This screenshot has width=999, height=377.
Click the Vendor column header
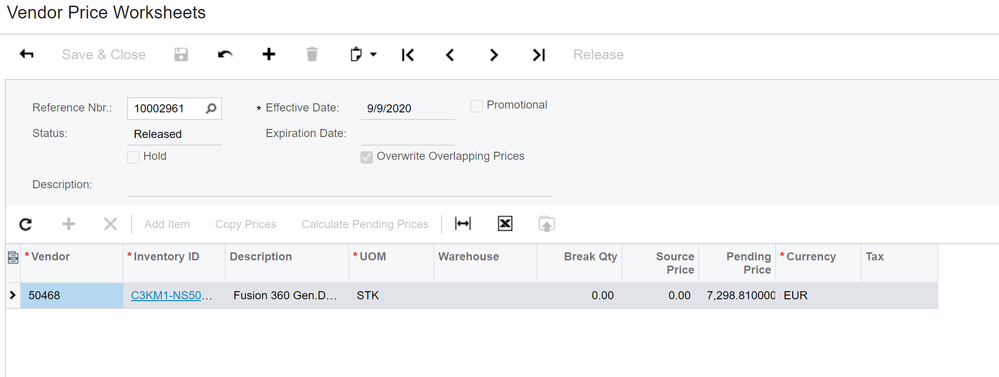click(x=71, y=263)
